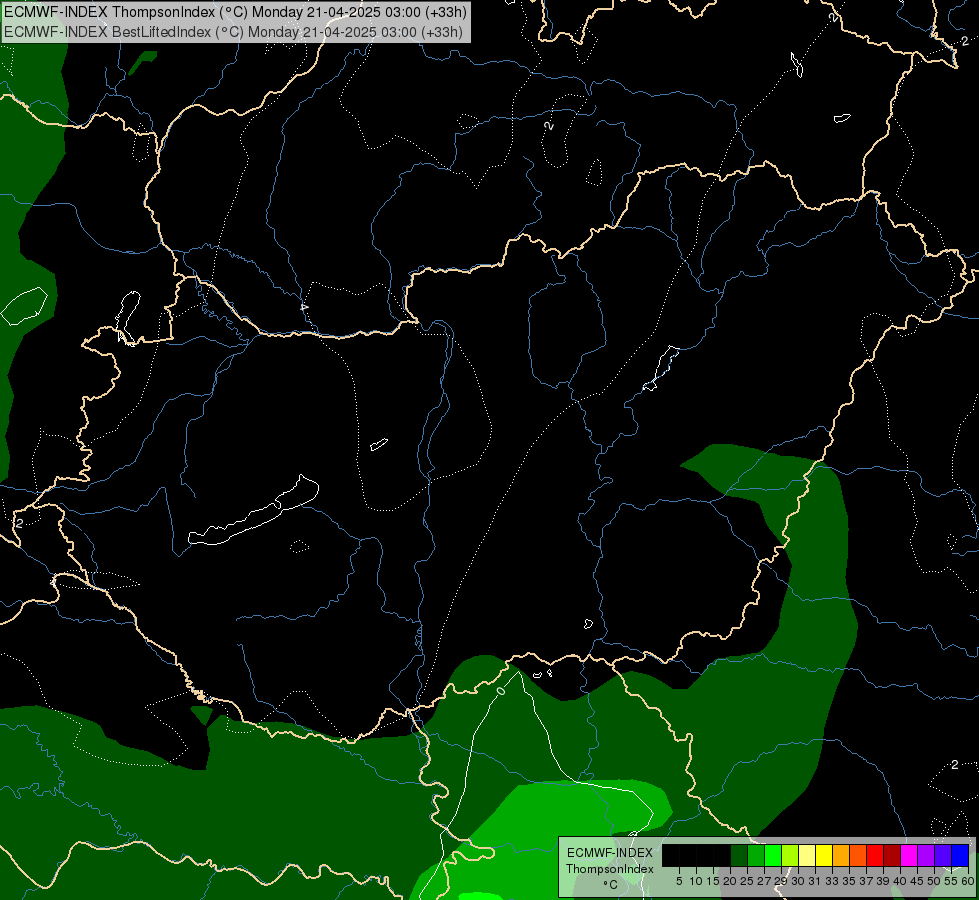
Task: Click the contour label 0 on the map
Action: (501, 691)
